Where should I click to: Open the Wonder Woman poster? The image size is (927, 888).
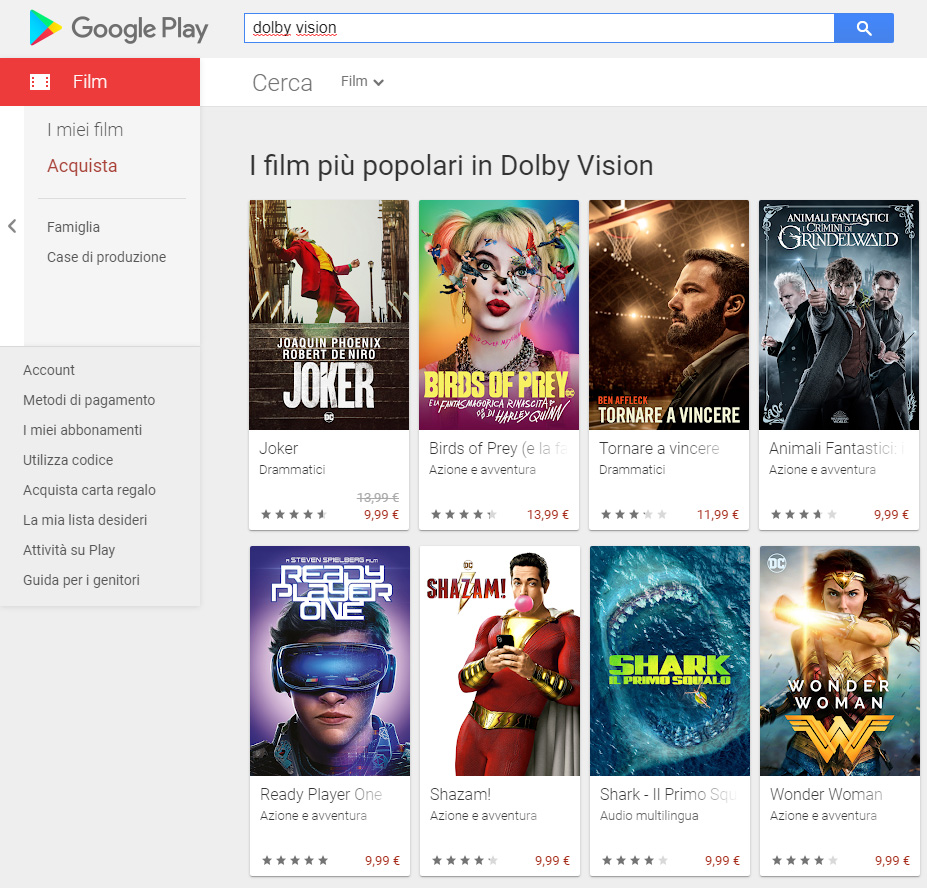tap(840, 660)
